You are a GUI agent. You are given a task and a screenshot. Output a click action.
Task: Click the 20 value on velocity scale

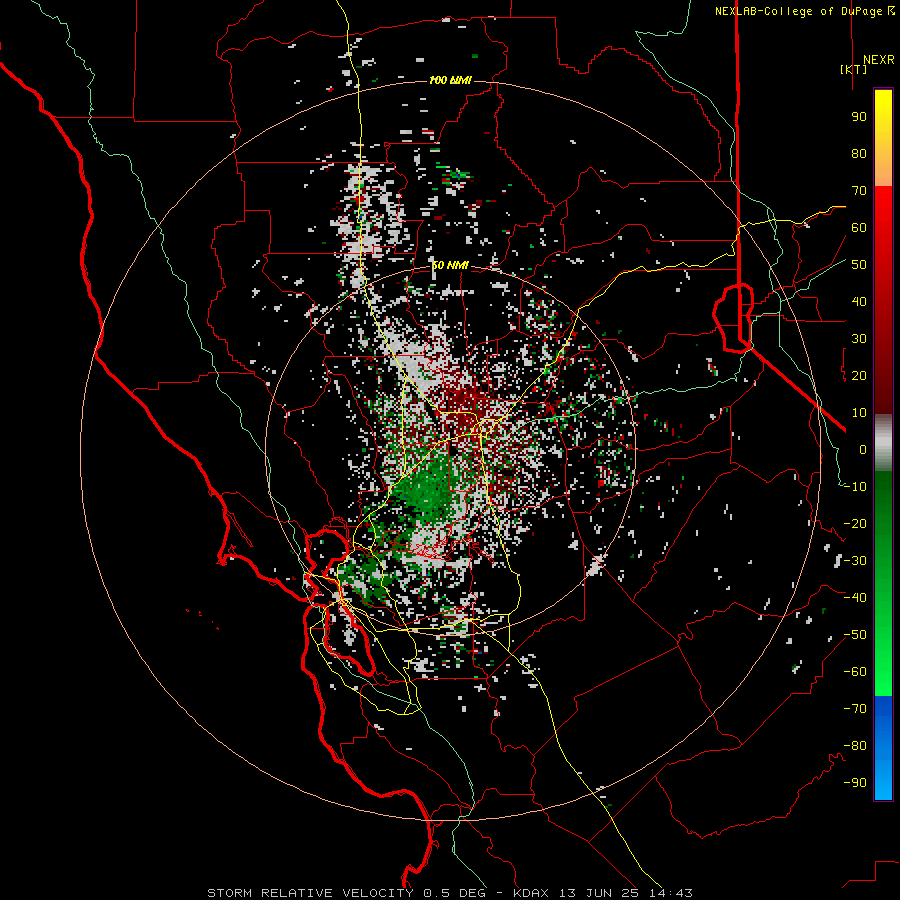click(859, 376)
